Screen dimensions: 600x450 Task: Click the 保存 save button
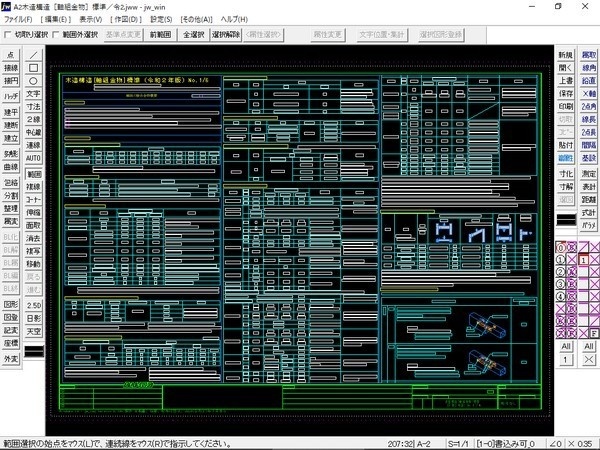coord(566,94)
